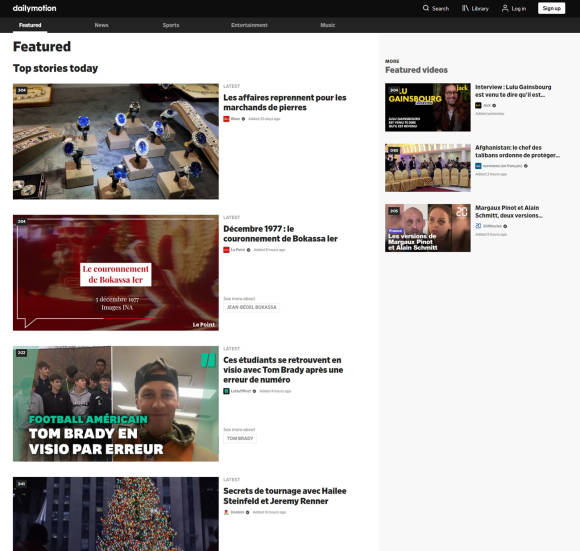Click the Search text in header
Image resolution: width=580 pixels, height=551 pixels.
pos(440,9)
